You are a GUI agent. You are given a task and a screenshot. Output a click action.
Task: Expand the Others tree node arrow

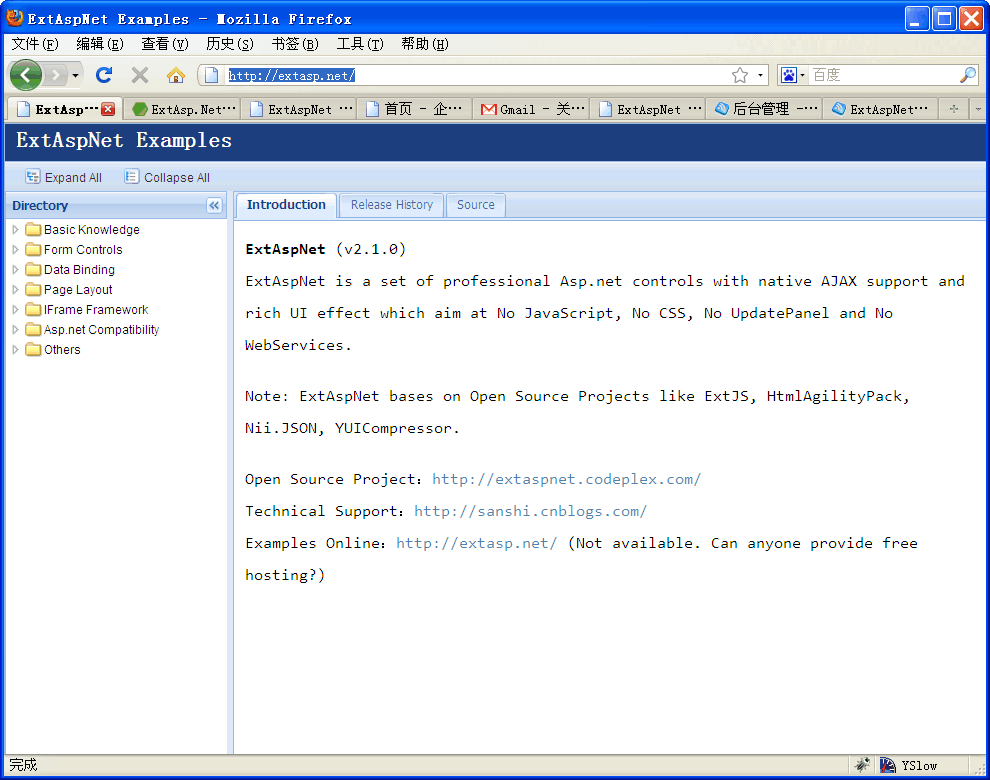[16, 349]
